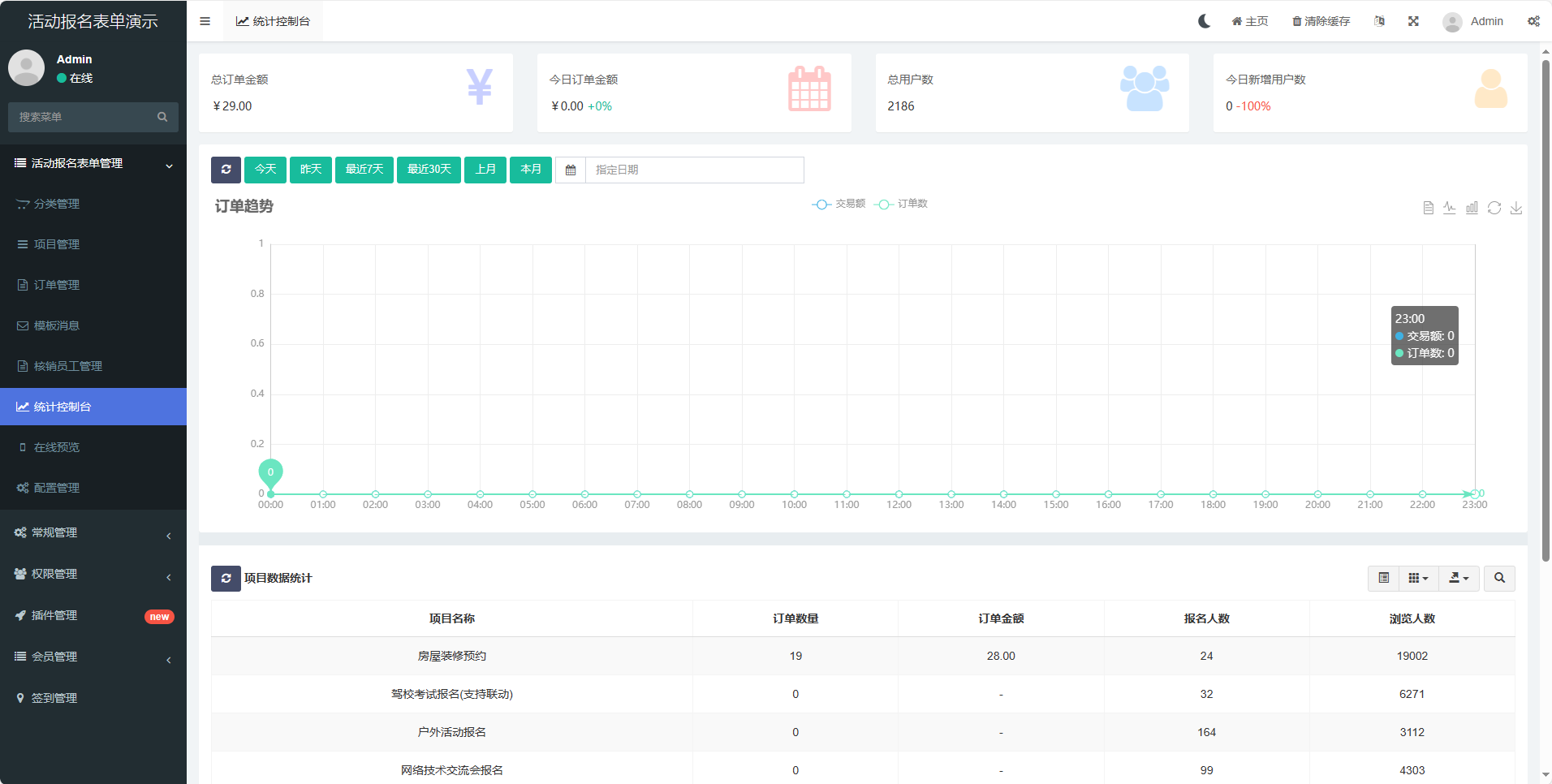This screenshot has height=784, width=1552.
Task: Refresh 项目数据统计 table
Action: 226,579
